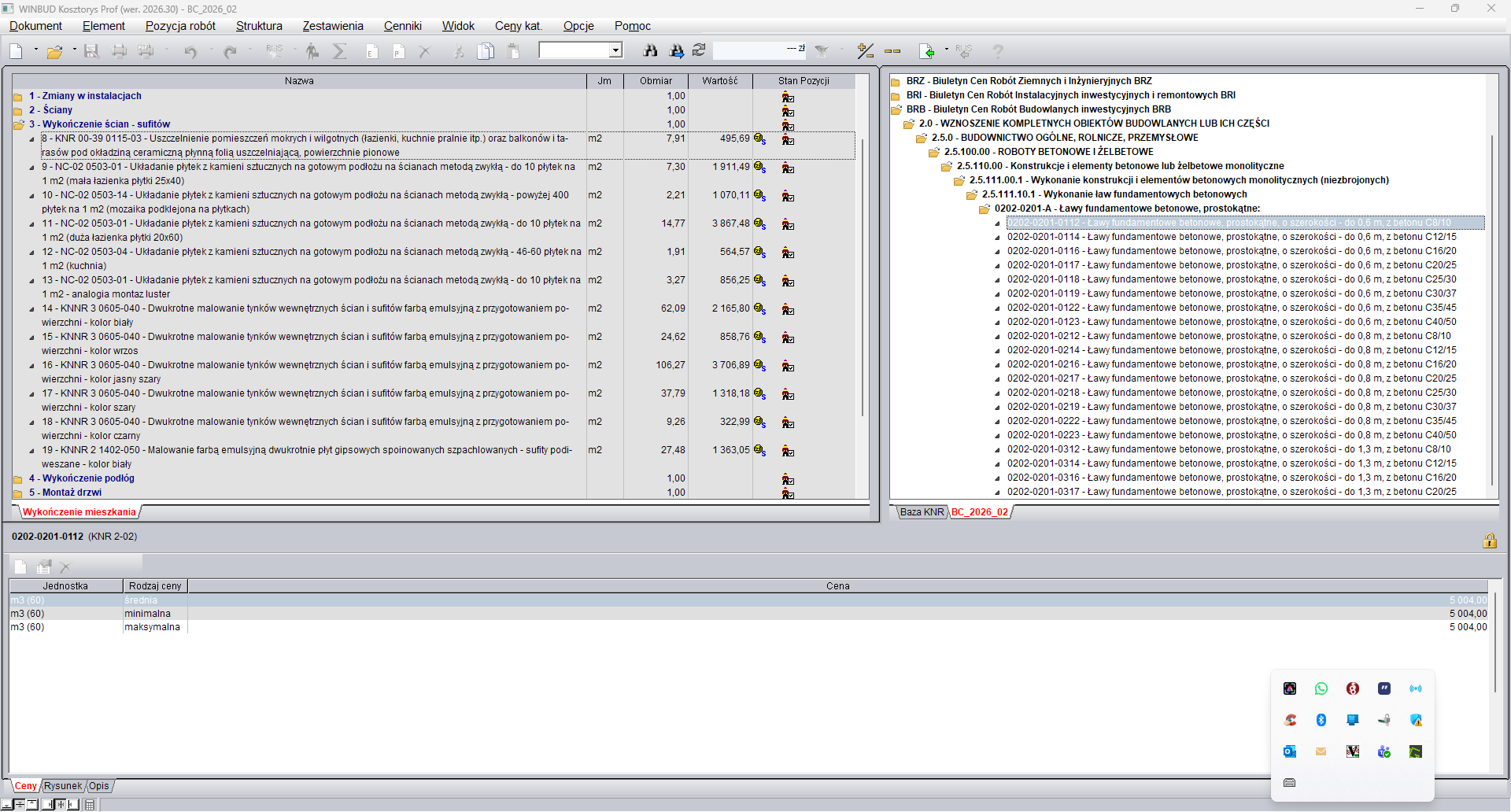
Task: Click the calculator icon in status bar
Action: 90,805
